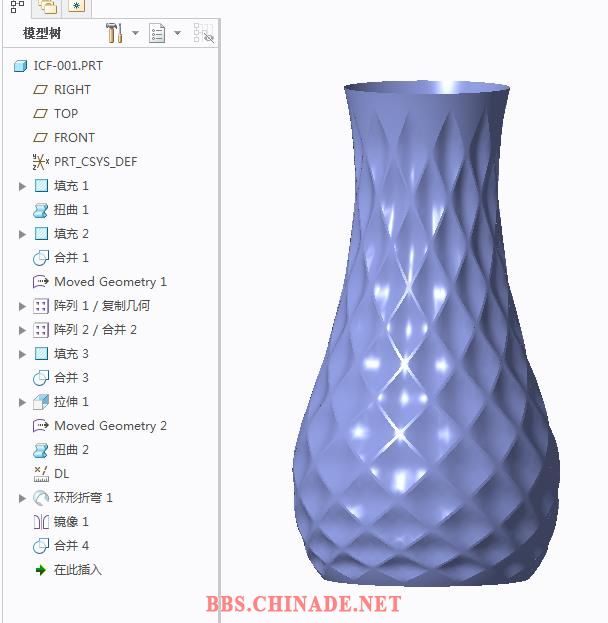
Task: Select the RIGHT datum plane icon
Action: point(40,90)
